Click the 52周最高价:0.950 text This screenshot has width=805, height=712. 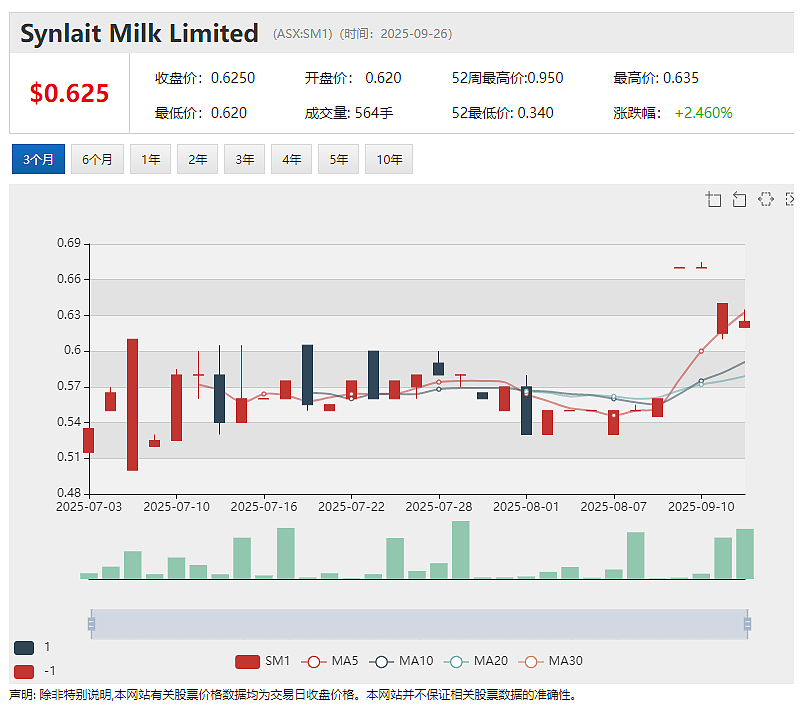pos(507,78)
